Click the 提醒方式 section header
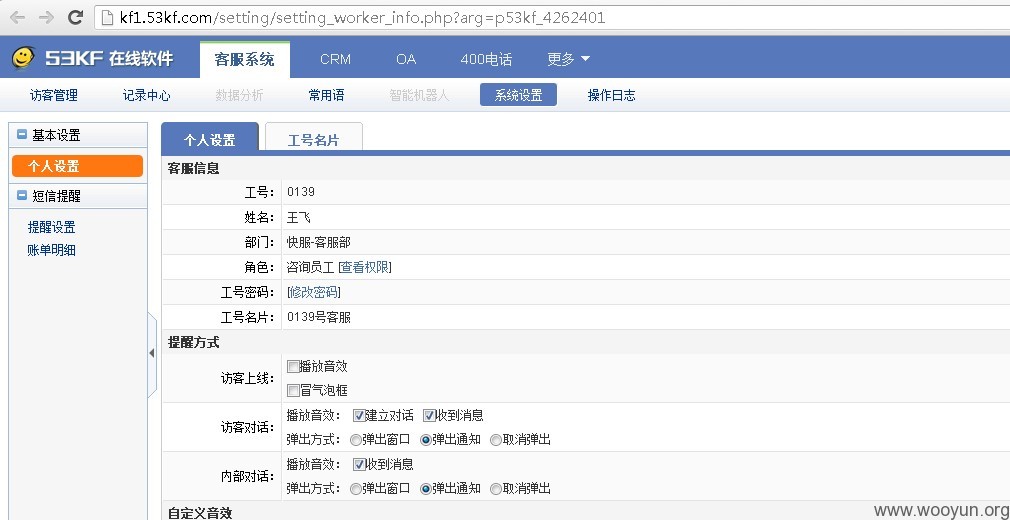Screen dimensions: 1010x520 click(193, 343)
